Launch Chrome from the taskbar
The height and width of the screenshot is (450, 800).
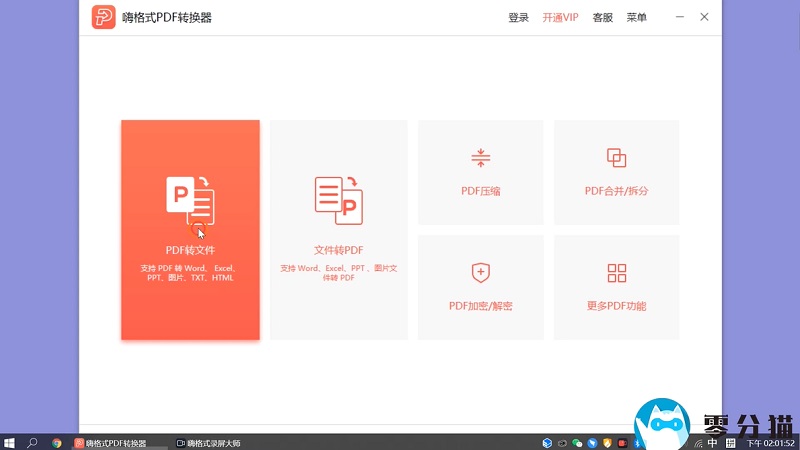coord(57,443)
